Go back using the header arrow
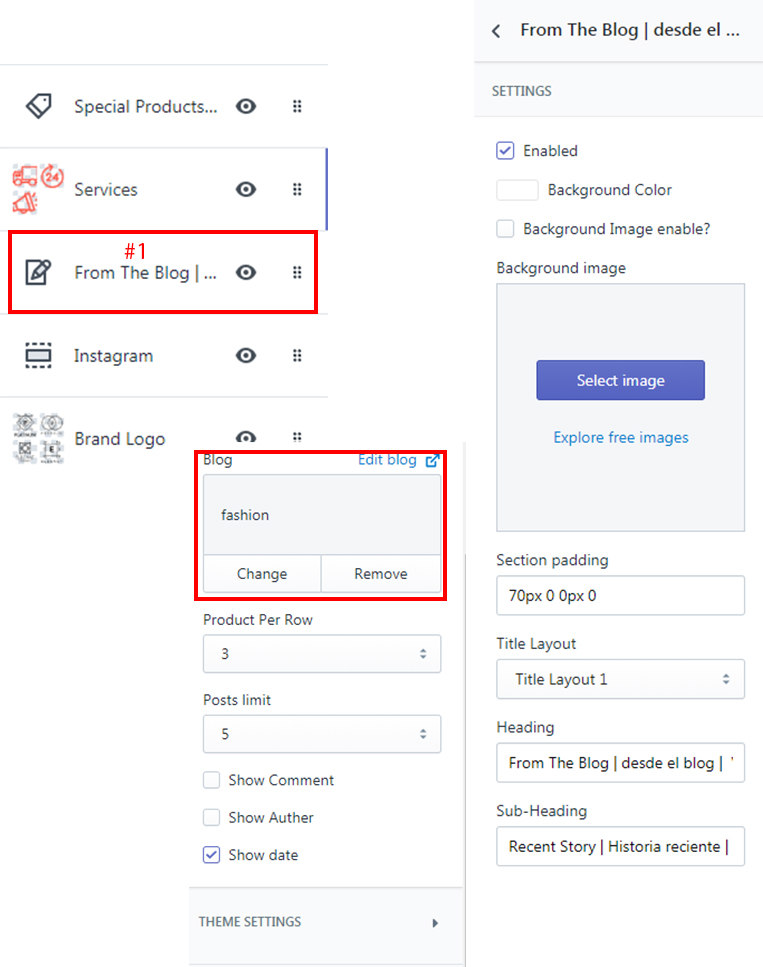 tap(496, 31)
